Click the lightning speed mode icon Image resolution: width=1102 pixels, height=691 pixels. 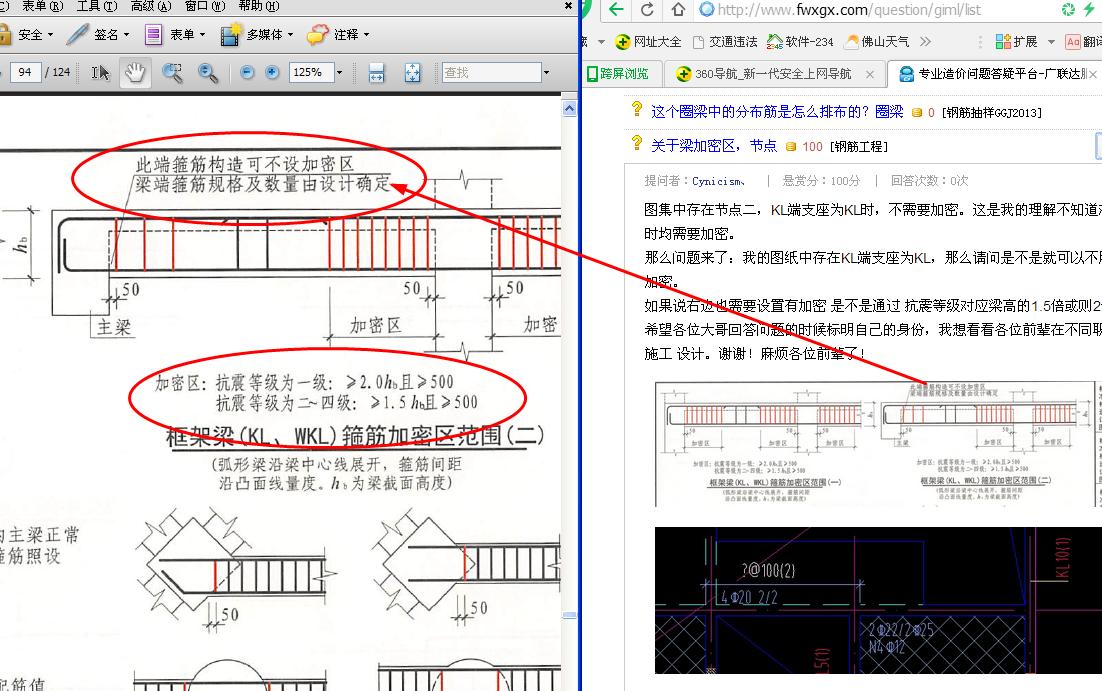click(1089, 10)
